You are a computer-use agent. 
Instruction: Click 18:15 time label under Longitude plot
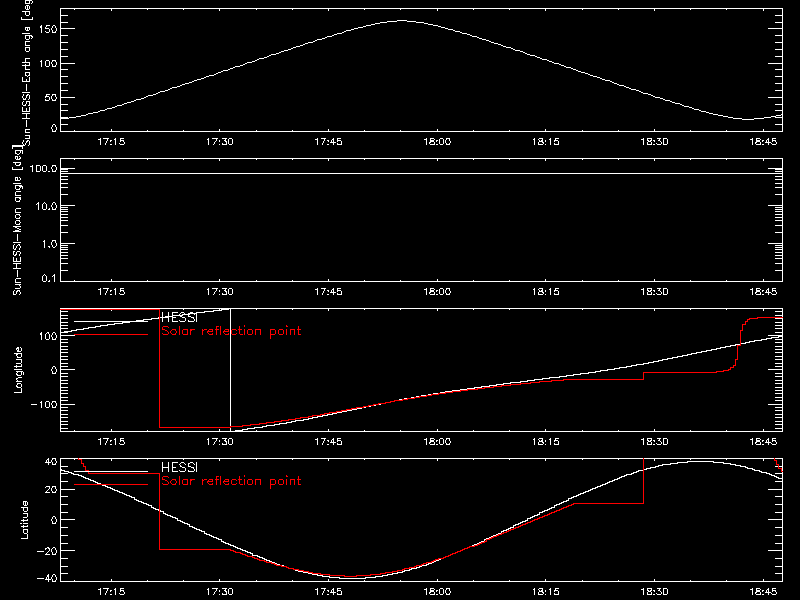click(546, 442)
